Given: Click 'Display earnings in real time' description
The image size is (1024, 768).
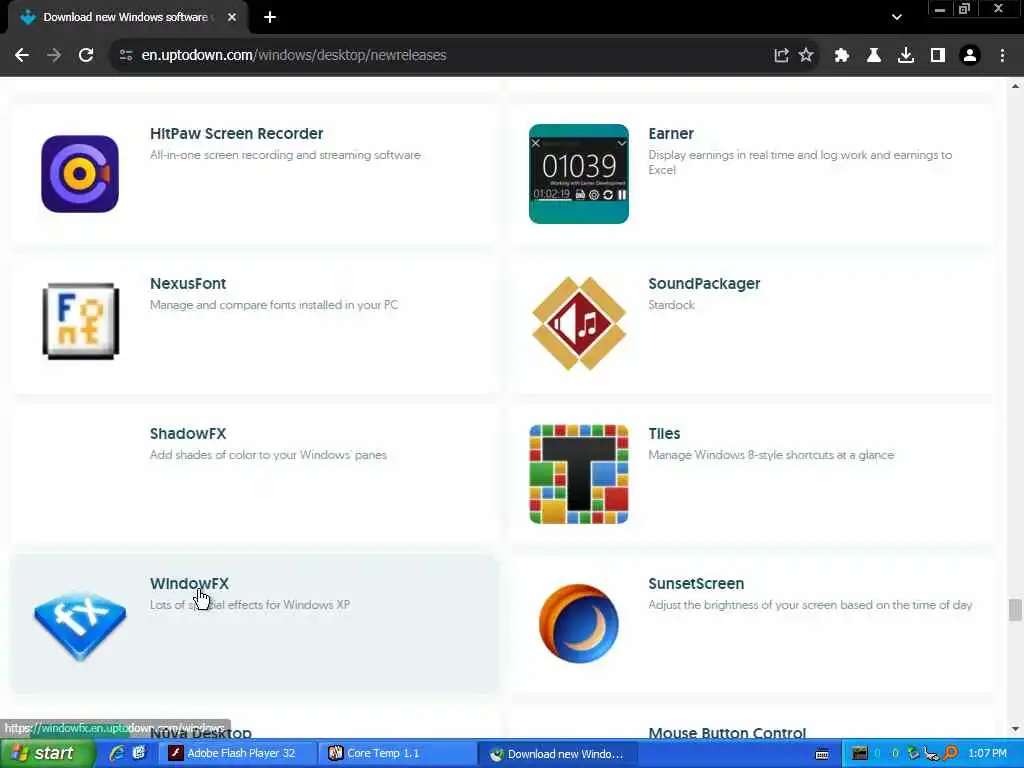Looking at the screenshot, I should (x=800, y=162).
